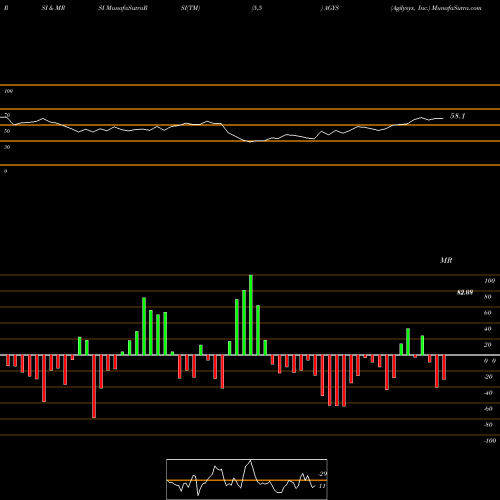Click the 40 label on the MR axis
This screenshot has width=500, height=500.
tap(487, 329)
